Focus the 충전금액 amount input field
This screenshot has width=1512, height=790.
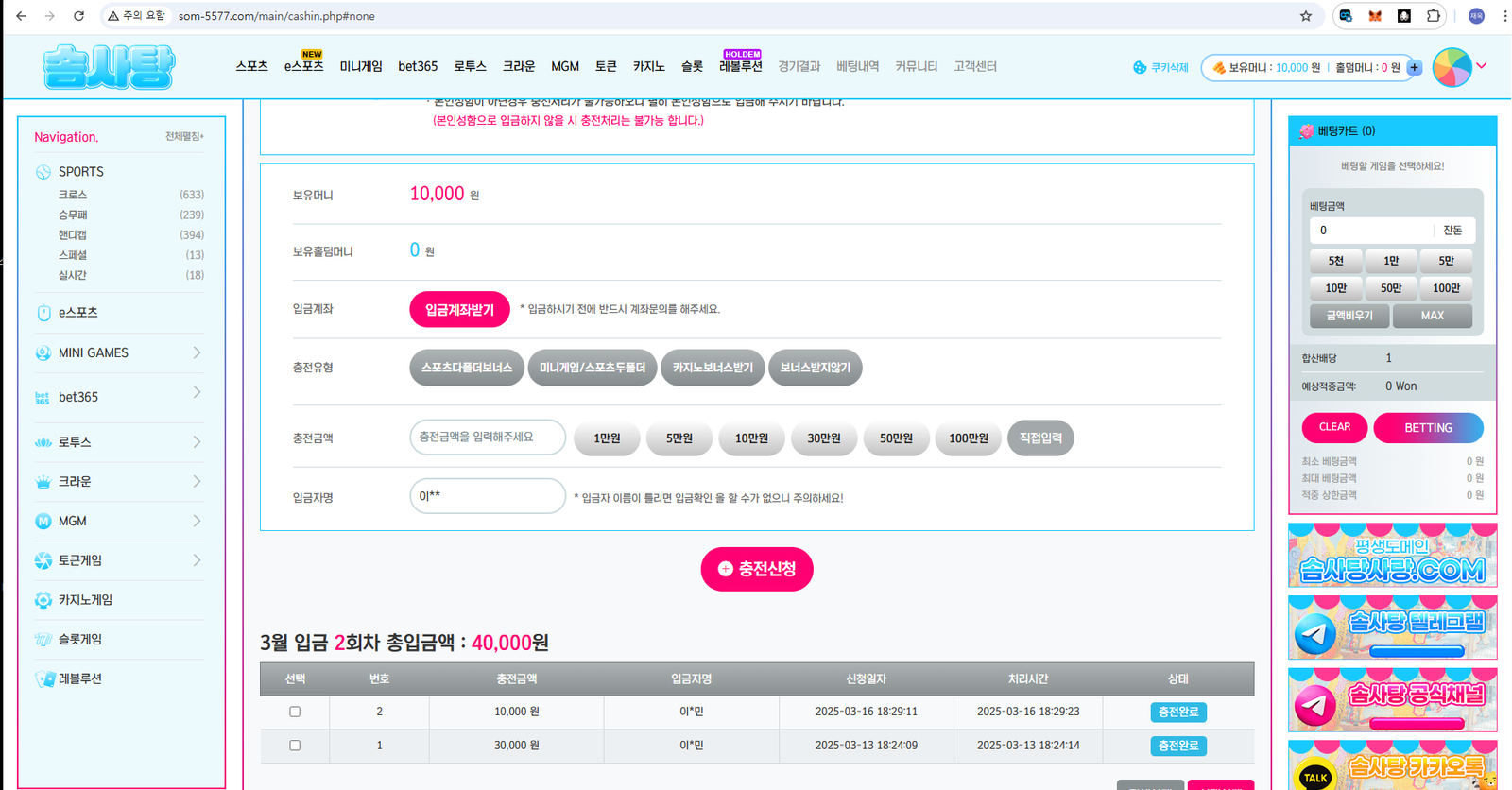(x=487, y=438)
